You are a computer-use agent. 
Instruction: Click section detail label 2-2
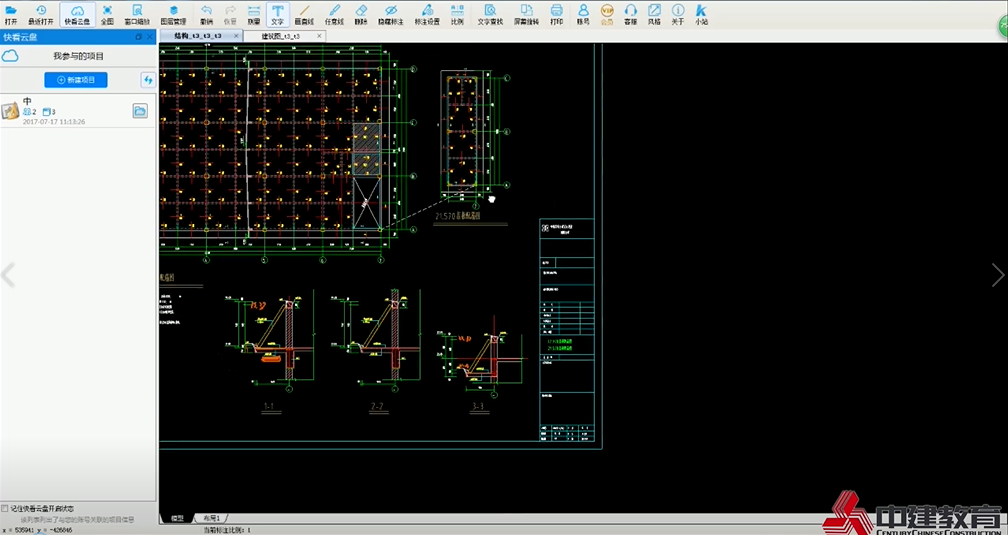pos(377,406)
